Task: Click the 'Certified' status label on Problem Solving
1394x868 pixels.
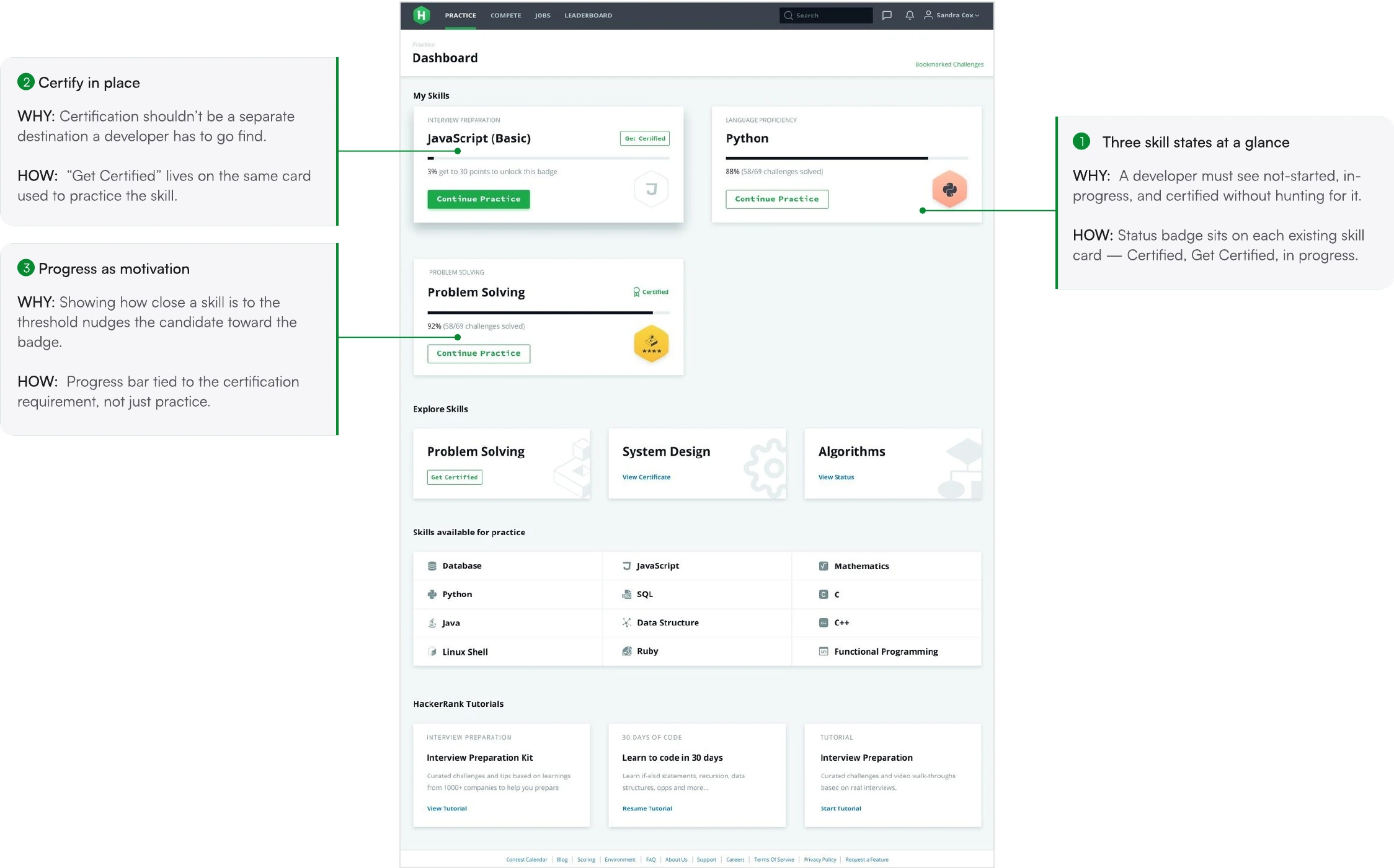Action: pyautogui.click(x=655, y=292)
